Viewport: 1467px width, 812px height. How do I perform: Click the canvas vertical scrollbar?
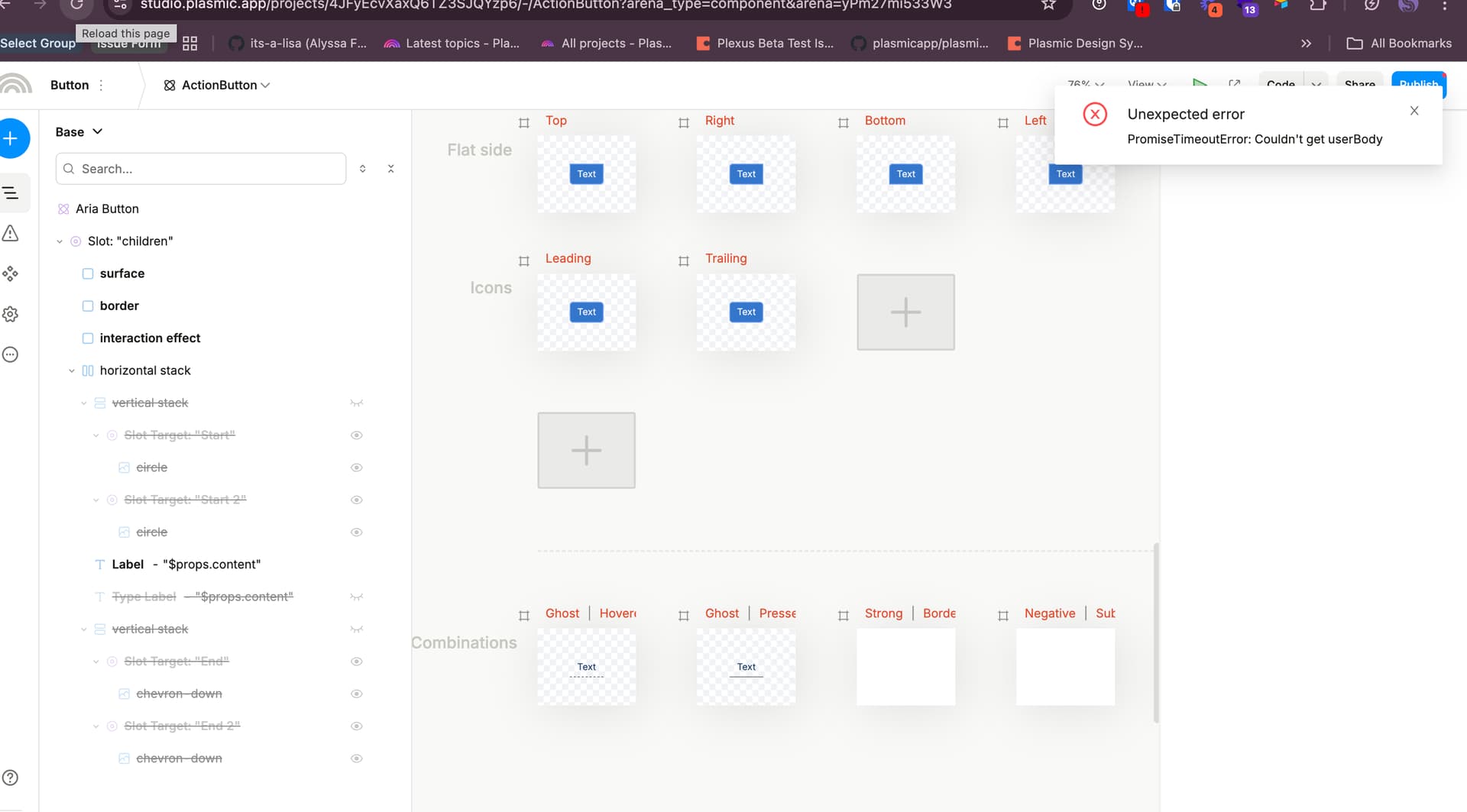(x=1155, y=632)
